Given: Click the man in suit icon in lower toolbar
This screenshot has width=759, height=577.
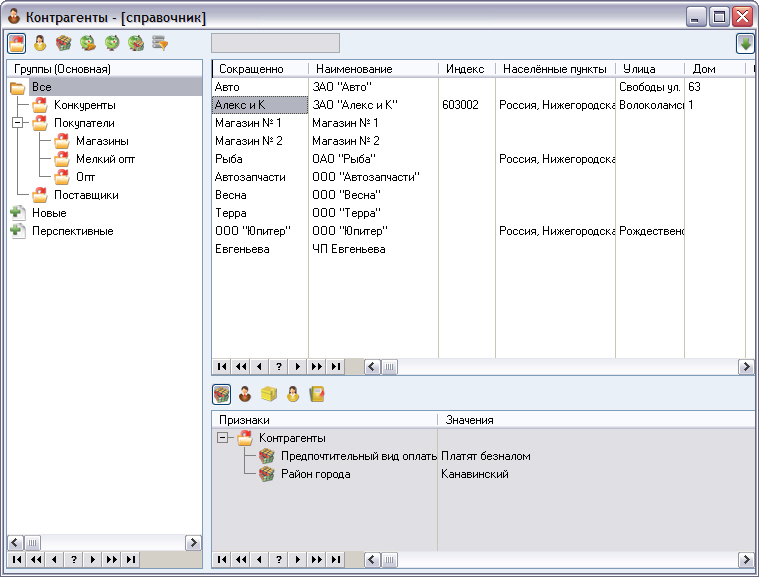Looking at the screenshot, I should point(245,395).
